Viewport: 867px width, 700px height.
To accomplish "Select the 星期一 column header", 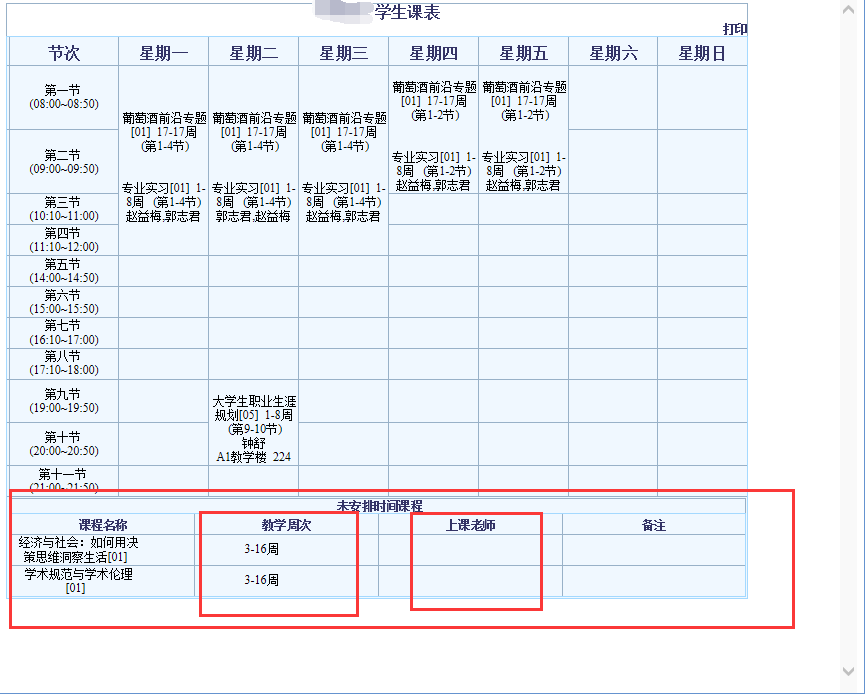I will (x=163, y=53).
